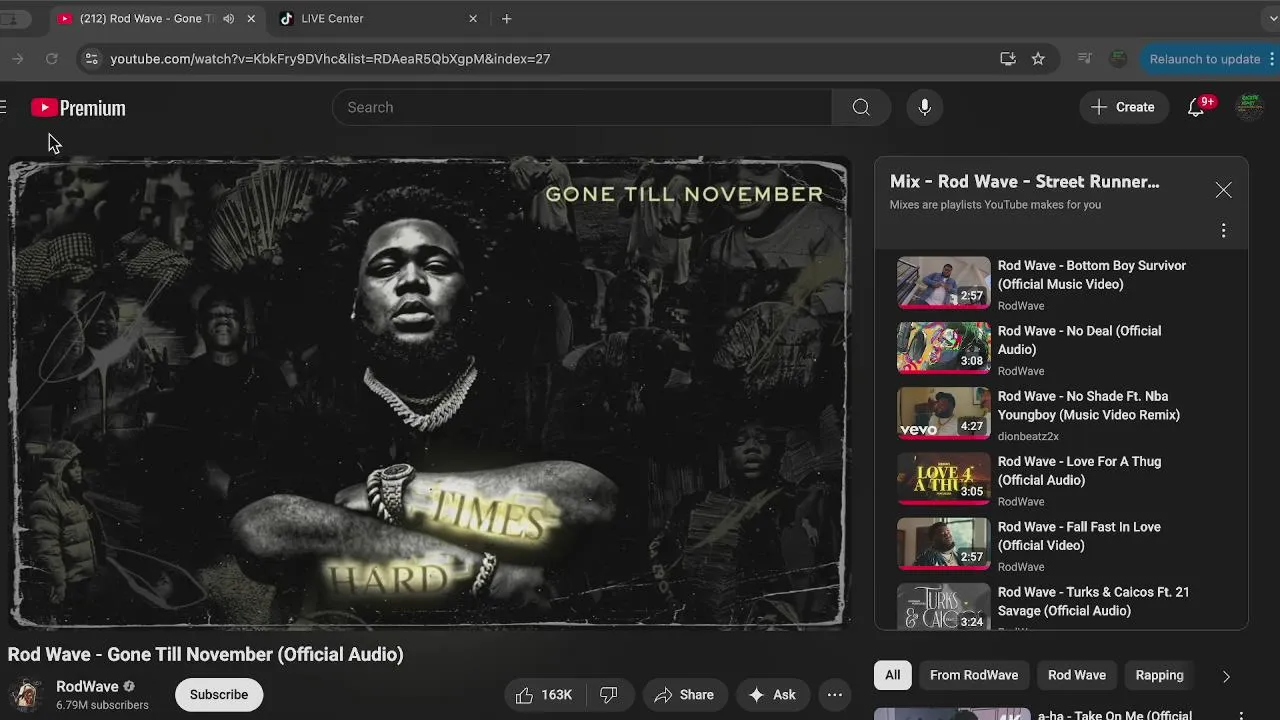The width and height of the screenshot is (1280, 720).
Task: Open the hamburger guide menu
Action: pos(3,107)
